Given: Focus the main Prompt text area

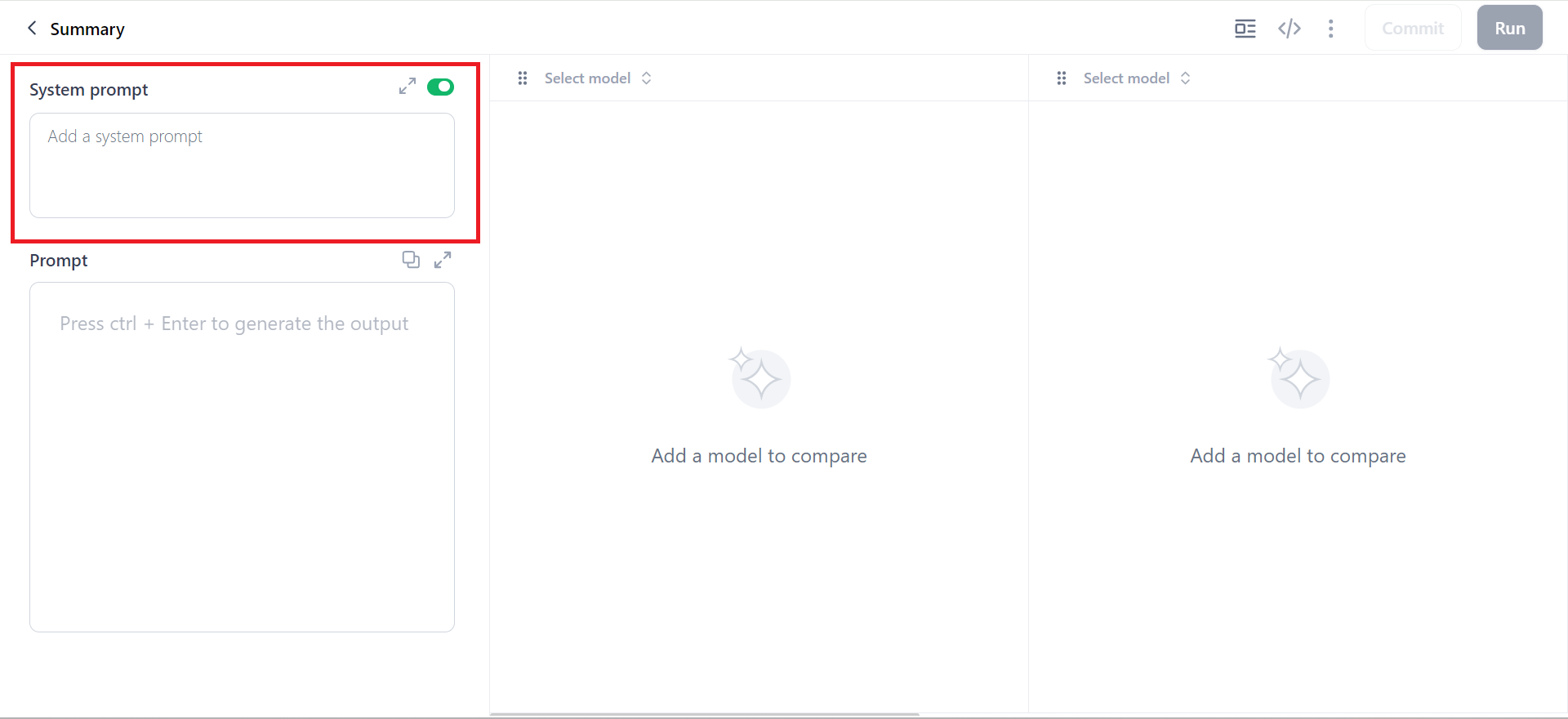Looking at the screenshot, I should click(242, 457).
